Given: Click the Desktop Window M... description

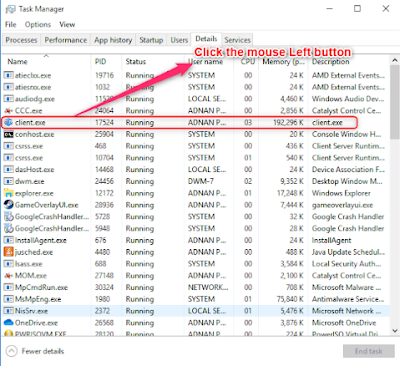Looking at the screenshot, I should coord(347,182).
